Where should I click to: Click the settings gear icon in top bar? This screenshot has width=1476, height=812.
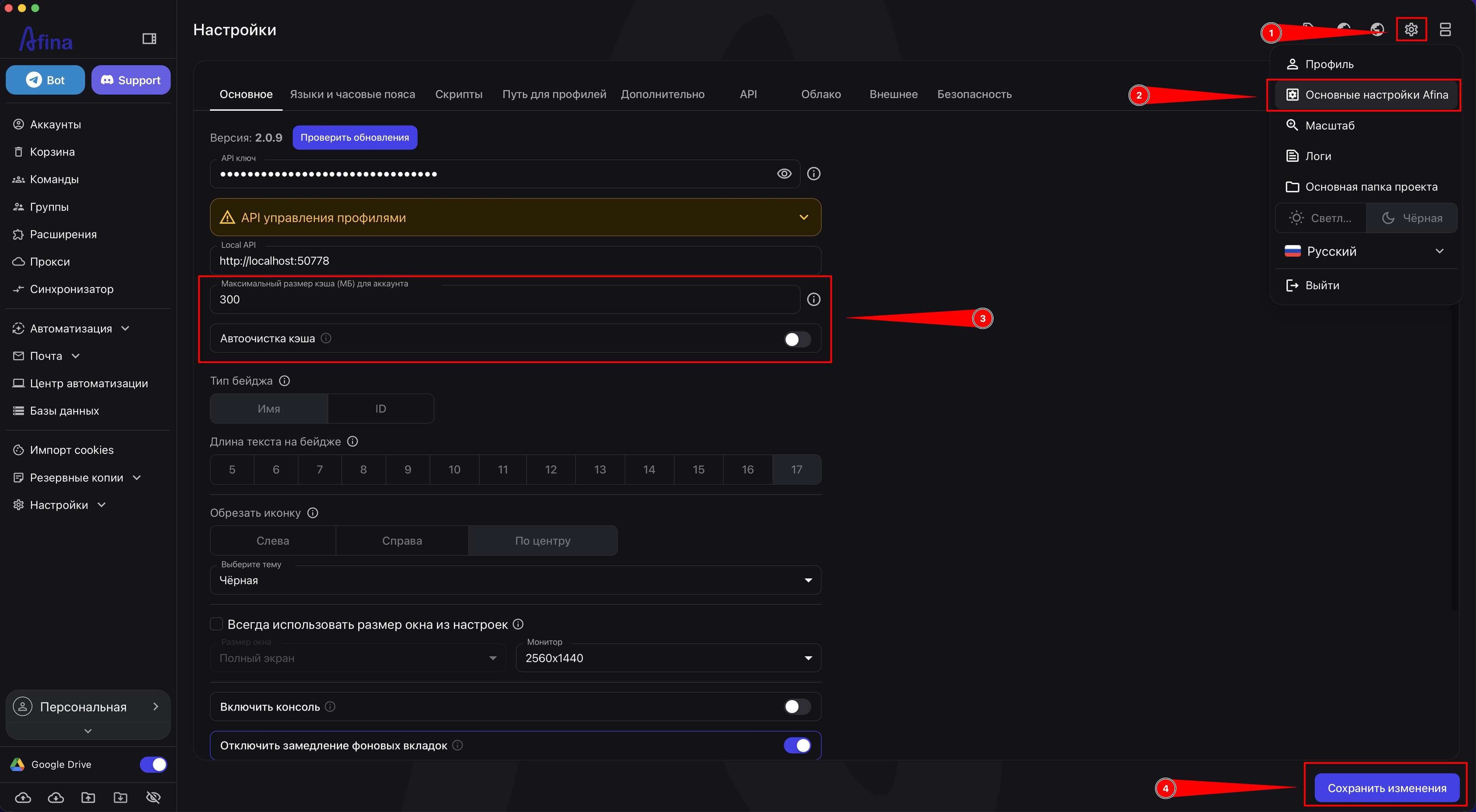(x=1411, y=29)
